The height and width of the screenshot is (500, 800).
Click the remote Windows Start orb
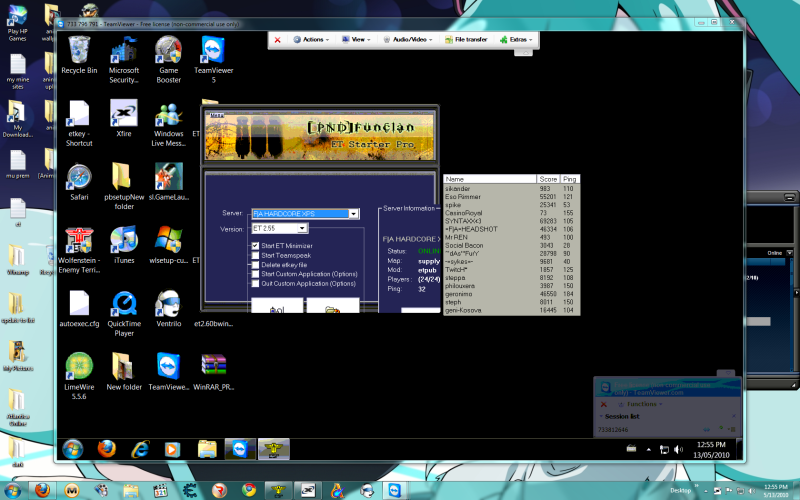point(72,449)
